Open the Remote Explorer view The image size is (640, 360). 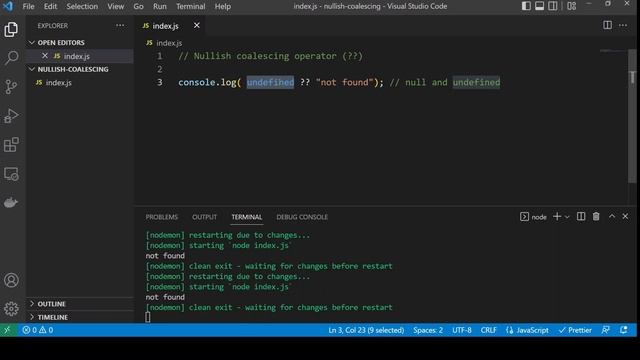click(x=11, y=174)
